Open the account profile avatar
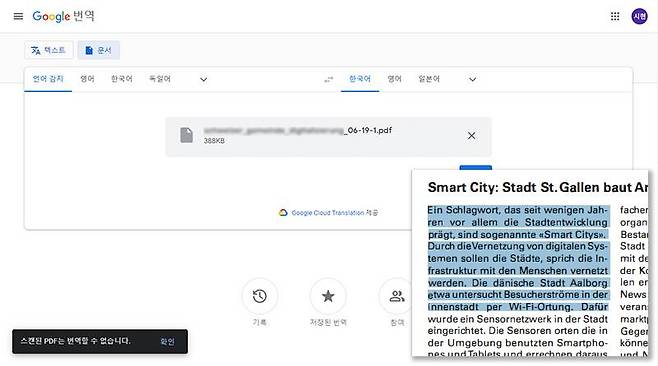Screen dimensions: 658x366 click(x=639, y=16)
